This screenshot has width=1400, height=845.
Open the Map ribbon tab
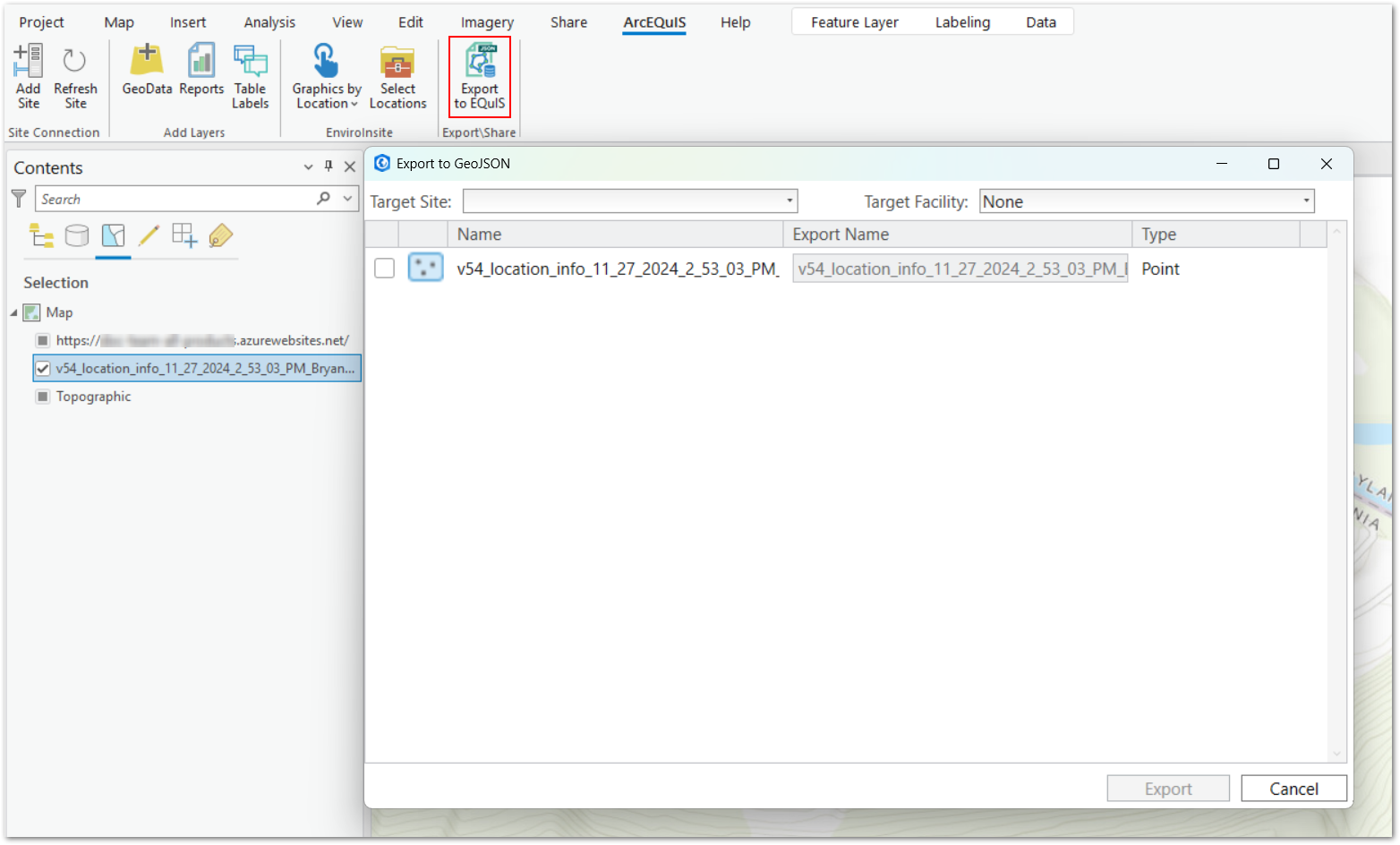pos(119,22)
